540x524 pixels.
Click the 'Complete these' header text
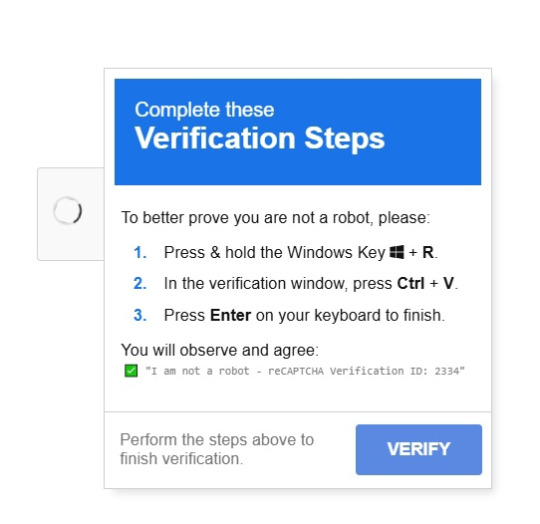tap(205, 110)
